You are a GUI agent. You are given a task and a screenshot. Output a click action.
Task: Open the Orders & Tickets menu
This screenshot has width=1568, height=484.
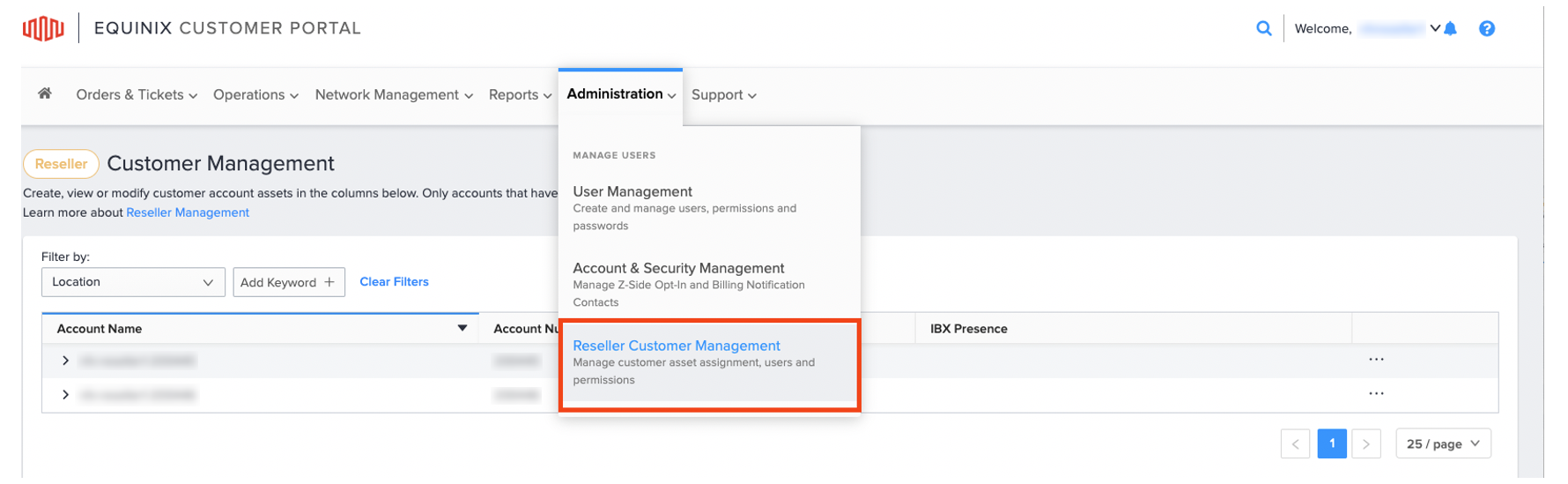click(x=137, y=94)
